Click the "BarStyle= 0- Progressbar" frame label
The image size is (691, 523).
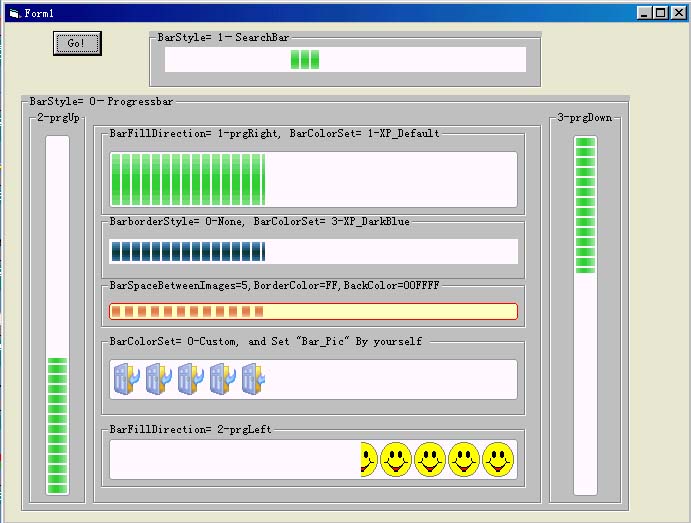103,101
